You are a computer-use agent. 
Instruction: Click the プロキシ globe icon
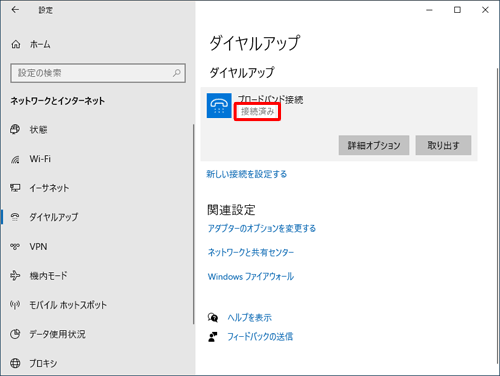coord(15,363)
